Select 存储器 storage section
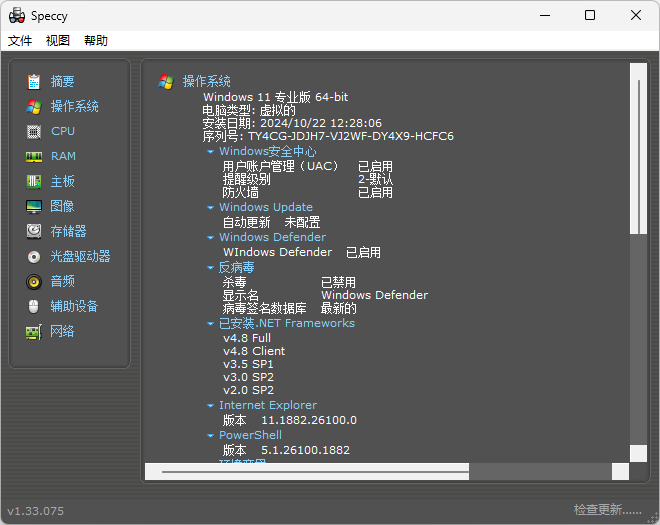 point(68,231)
